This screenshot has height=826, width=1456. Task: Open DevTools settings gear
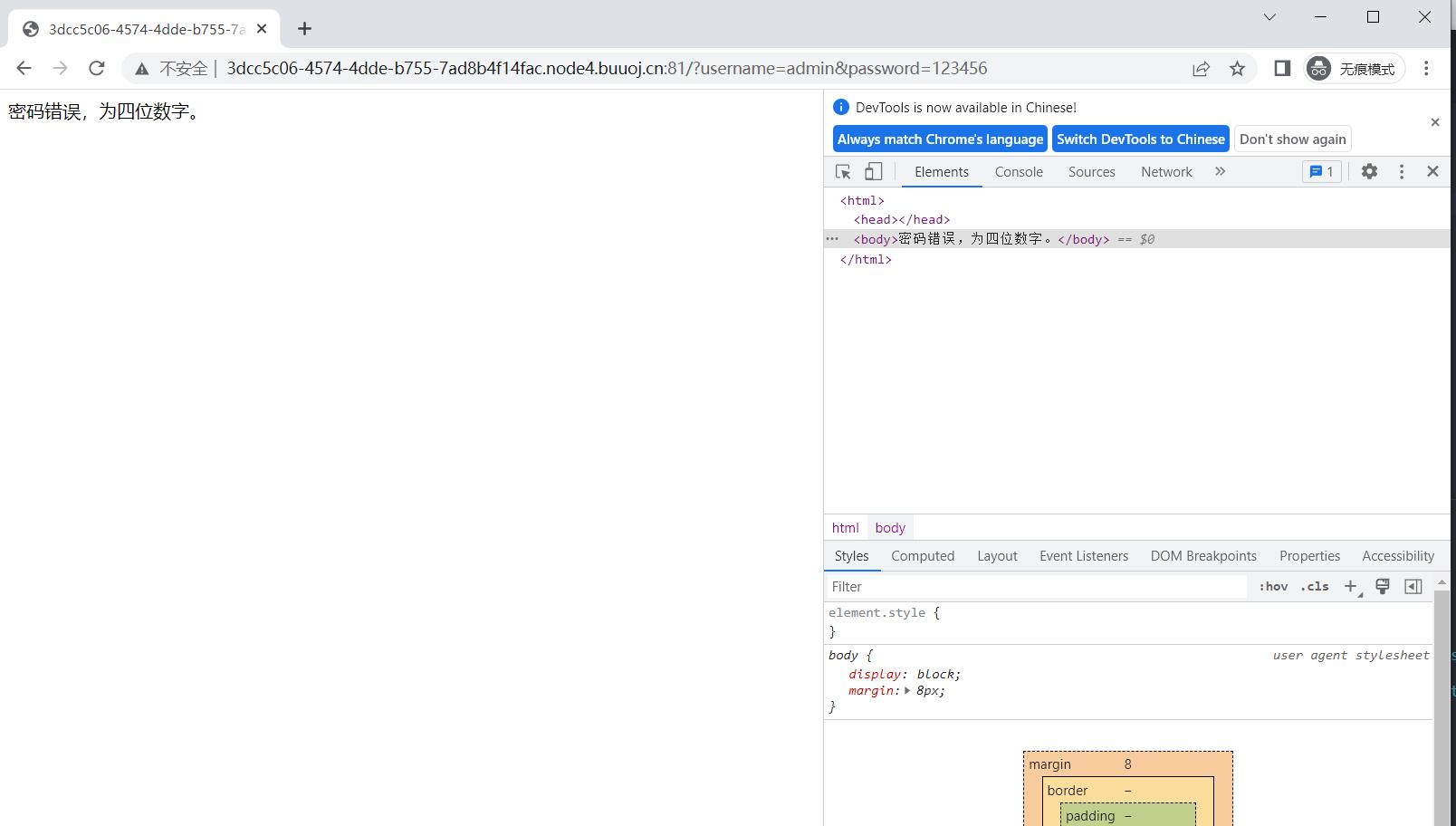[1369, 171]
